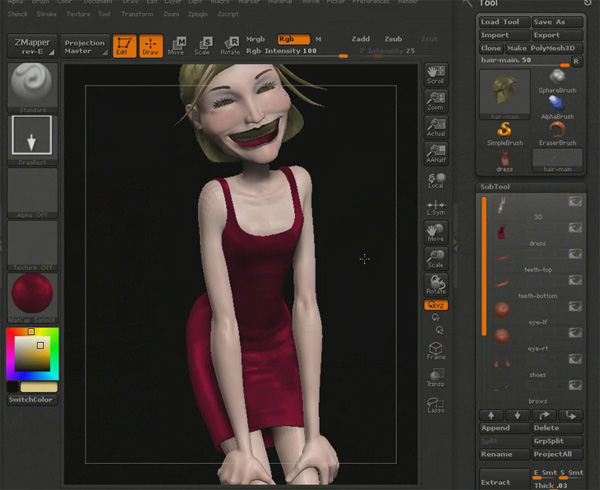Image resolution: width=600 pixels, height=490 pixels.
Task: Toggle the Mrgb mode
Action: (256, 39)
